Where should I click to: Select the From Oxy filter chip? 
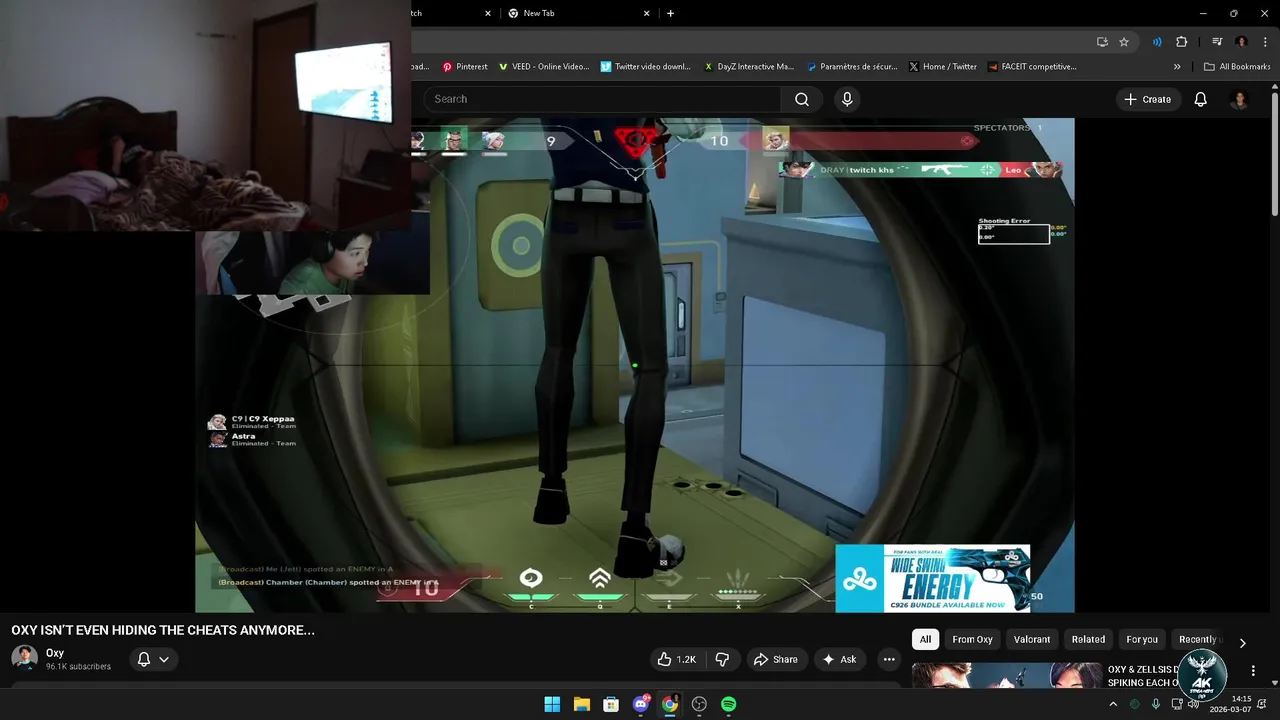(x=972, y=639)
